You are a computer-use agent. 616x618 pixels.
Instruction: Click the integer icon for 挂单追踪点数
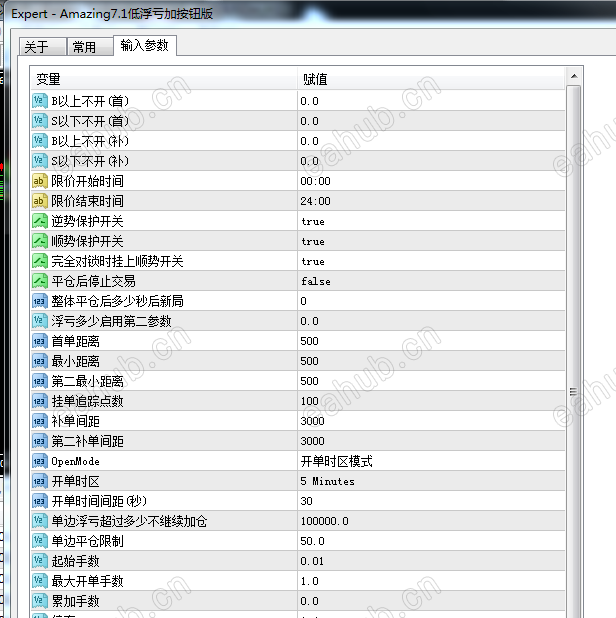(x=39, y=401)
